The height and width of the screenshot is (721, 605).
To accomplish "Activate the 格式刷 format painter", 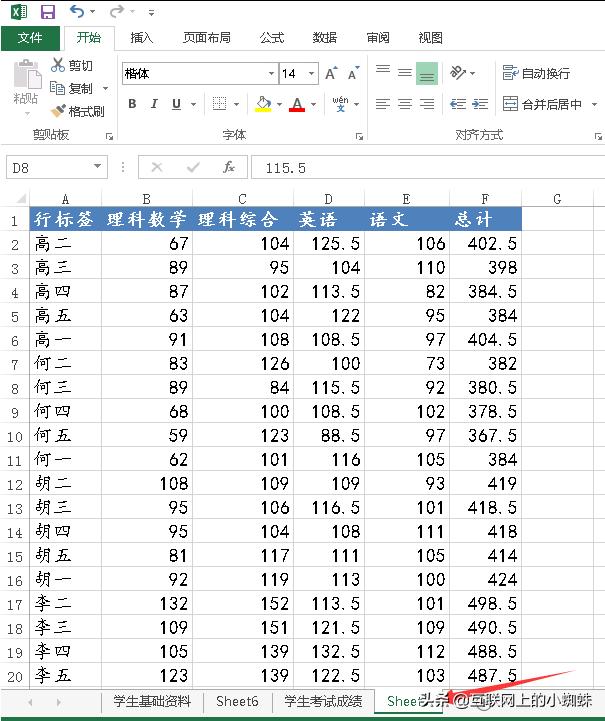I will [77, 111].
